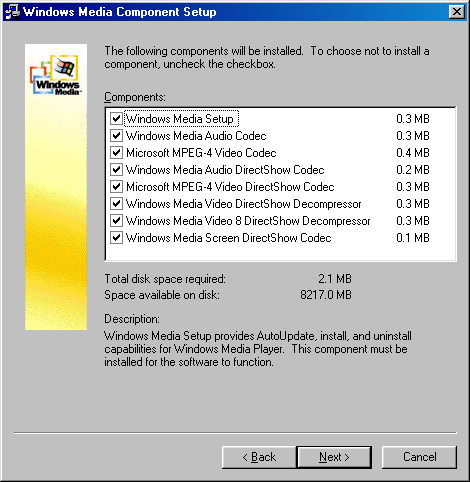Click the title bar setup icon
This screenshot has width=470, height=482.
pos(13,12)
